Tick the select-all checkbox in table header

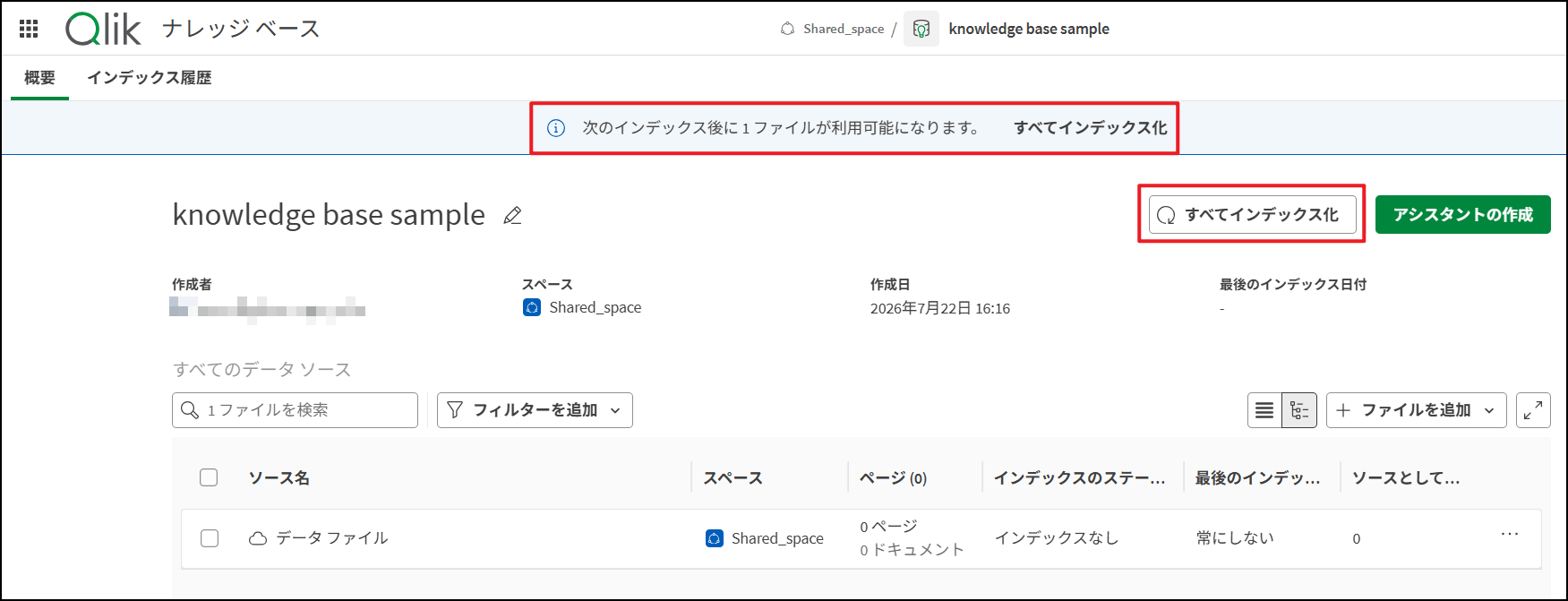[x=209, y=477]
